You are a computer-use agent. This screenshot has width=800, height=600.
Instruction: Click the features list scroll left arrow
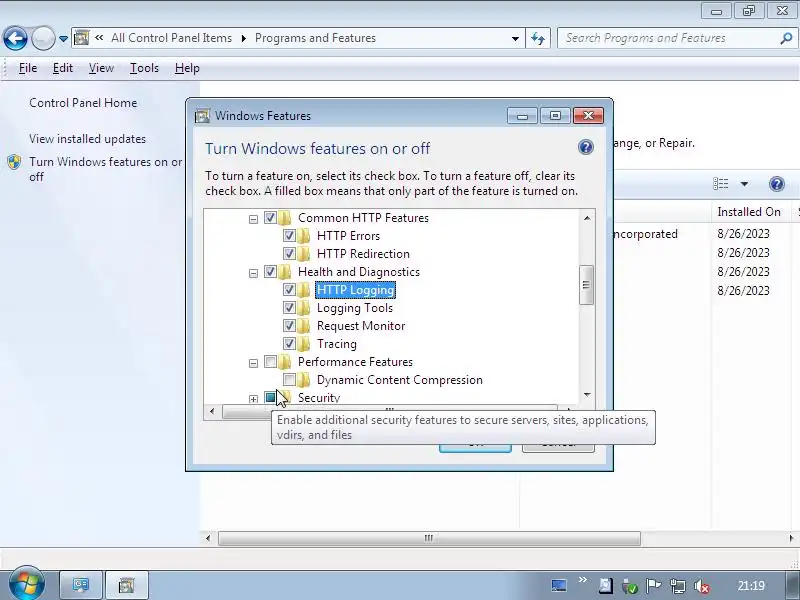click(212, 411)
